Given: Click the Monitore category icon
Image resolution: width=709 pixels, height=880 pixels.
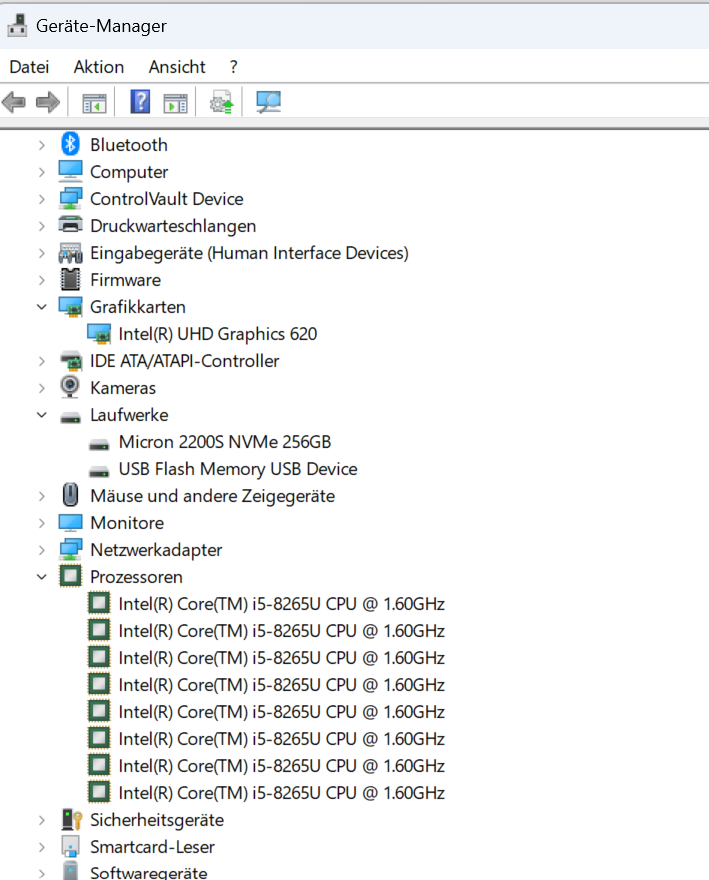Looking at the screenshot, I should click(70, 522).
